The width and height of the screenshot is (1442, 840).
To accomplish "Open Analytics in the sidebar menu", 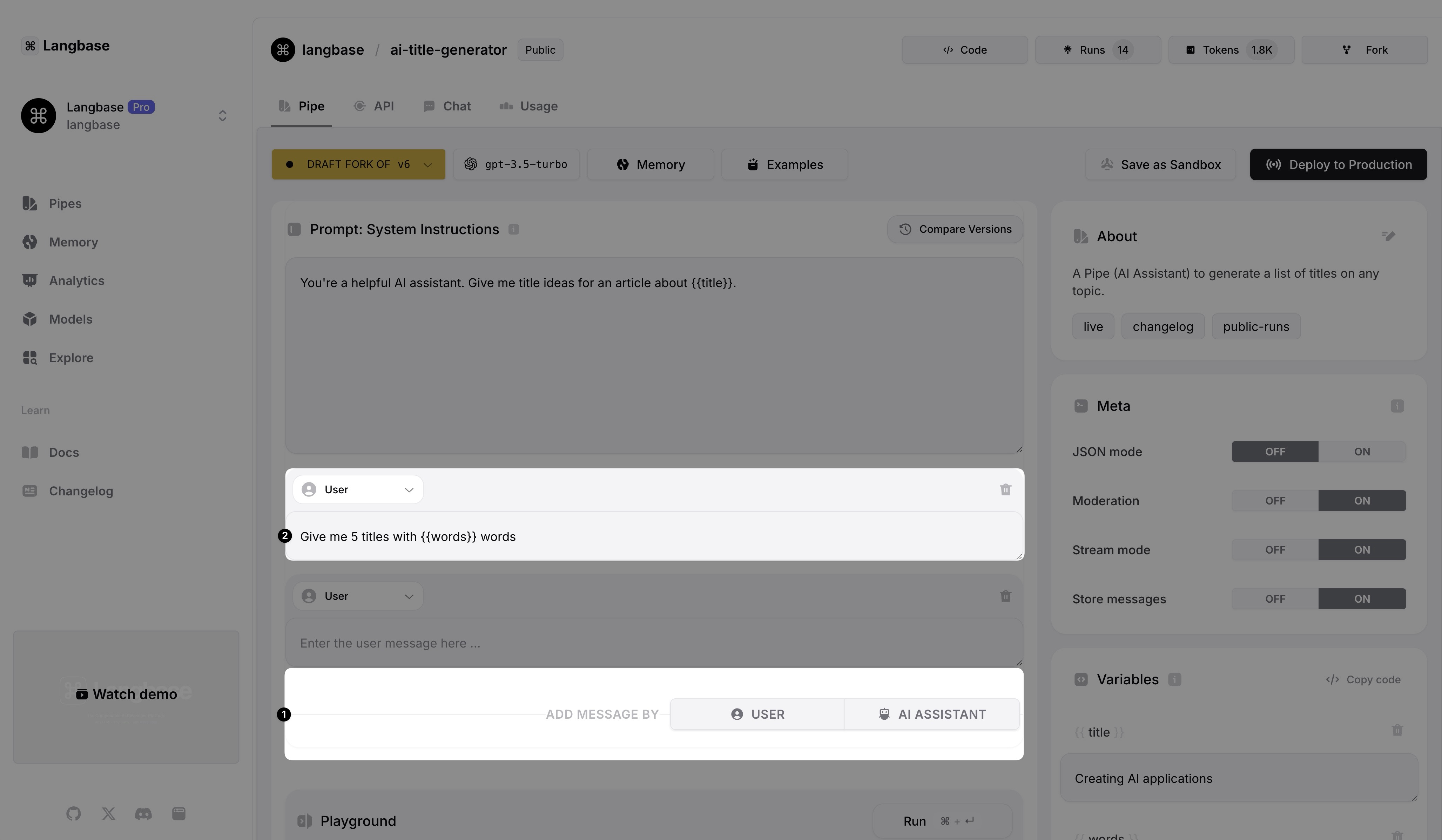I will 76,281.
